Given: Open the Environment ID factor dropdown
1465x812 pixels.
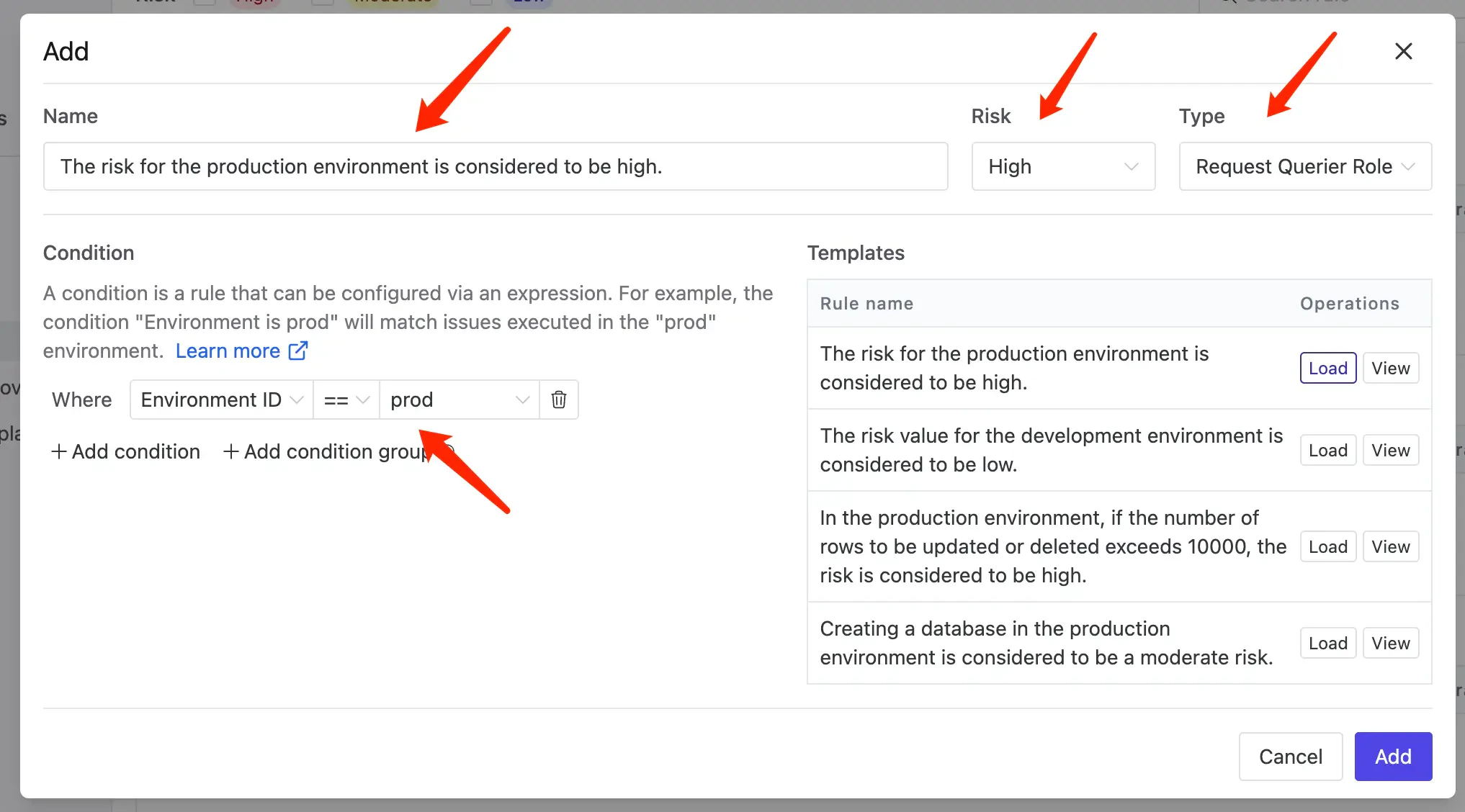Looking at the screenshot, I should [x=221, y=400].
